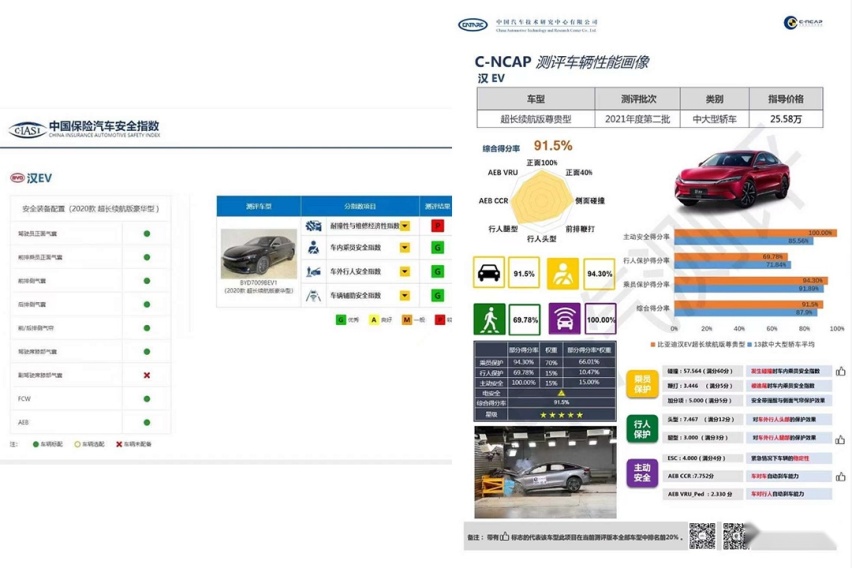Viewport: 852px width, 568px height.
Task: Click the 车内乘员安全指数 occupant icon
Action: [314, 247]
